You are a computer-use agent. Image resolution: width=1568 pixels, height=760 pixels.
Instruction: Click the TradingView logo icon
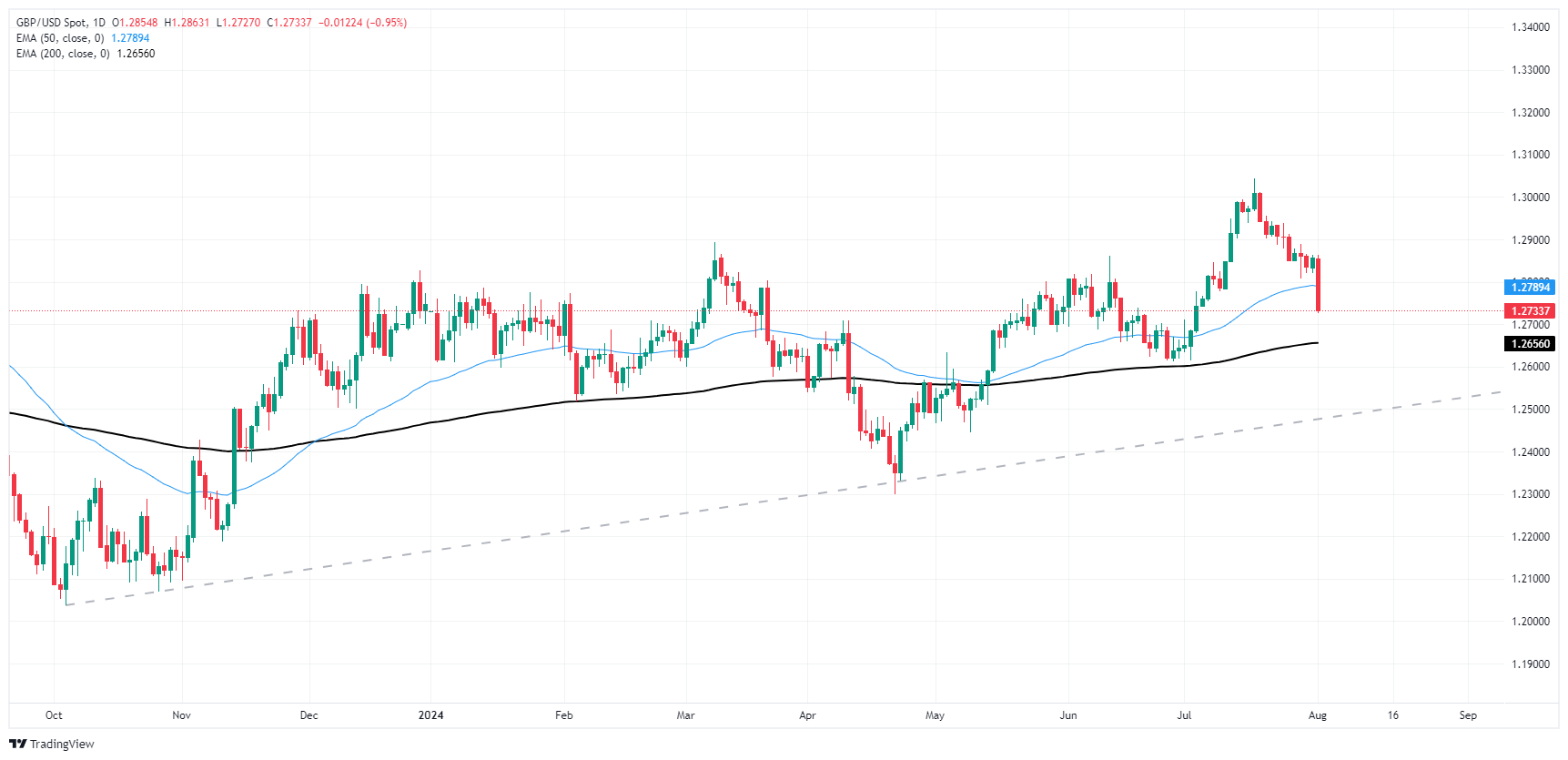17,745
